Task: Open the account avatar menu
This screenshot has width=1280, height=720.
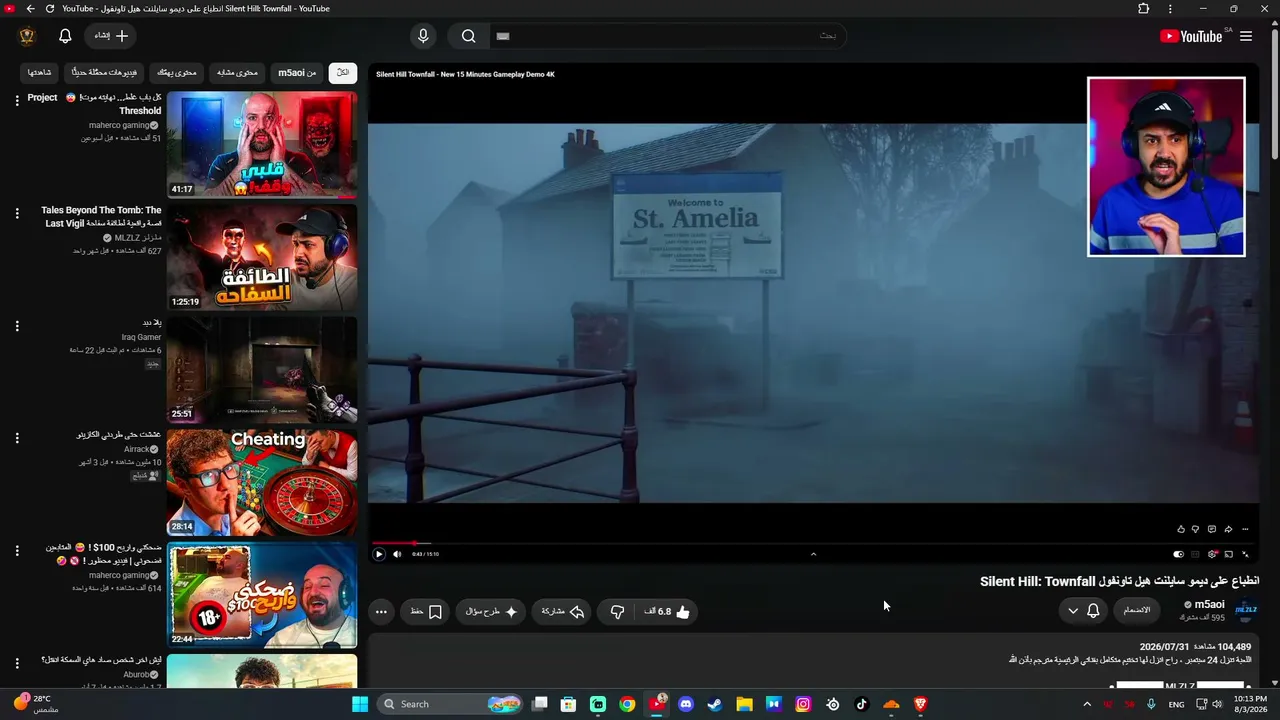Action: click(27, 36)
